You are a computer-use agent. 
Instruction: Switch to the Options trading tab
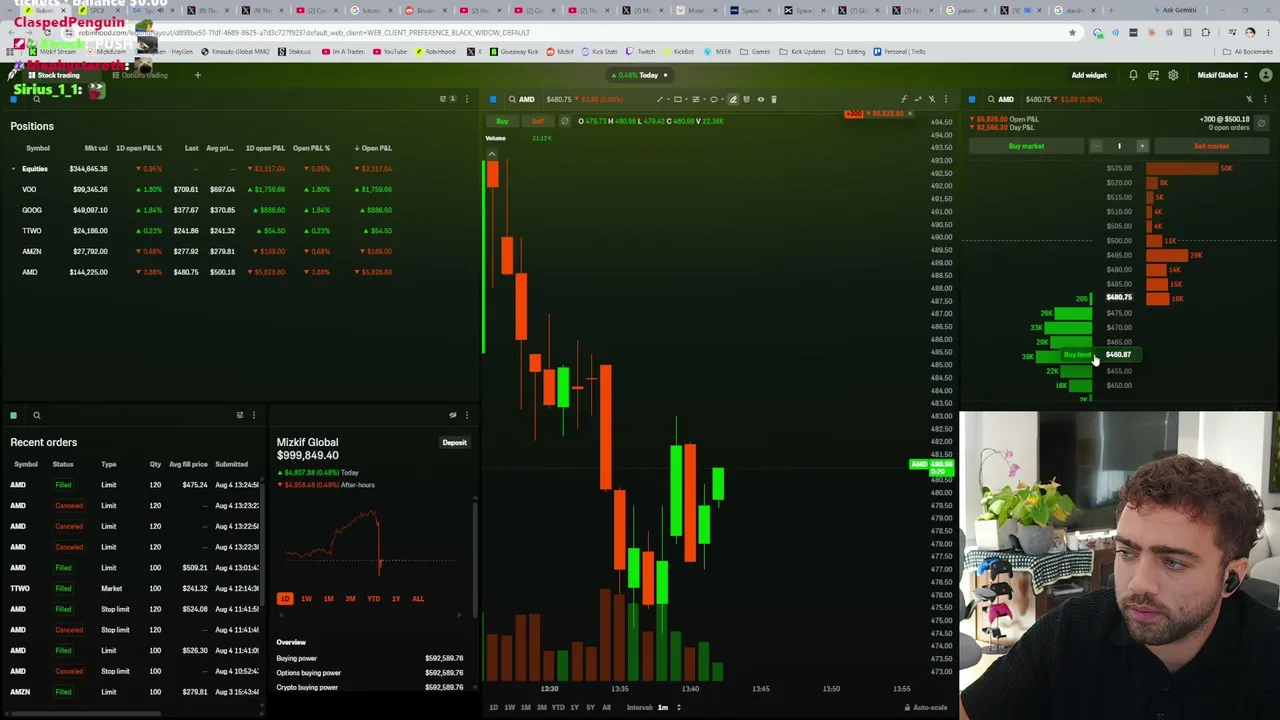pos(140,75)
